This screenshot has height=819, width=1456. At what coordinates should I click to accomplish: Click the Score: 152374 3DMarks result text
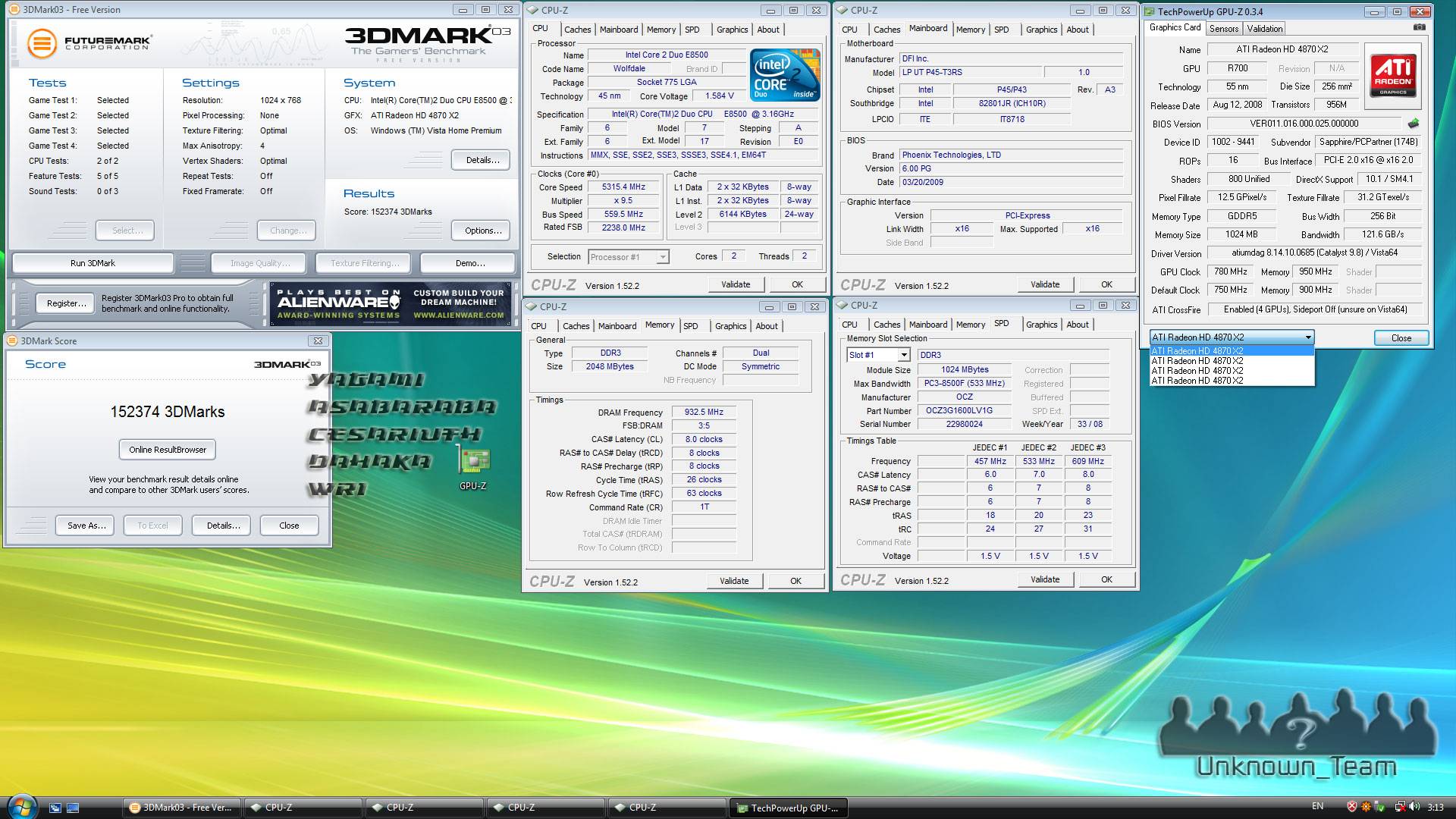[x=388, y=212]
